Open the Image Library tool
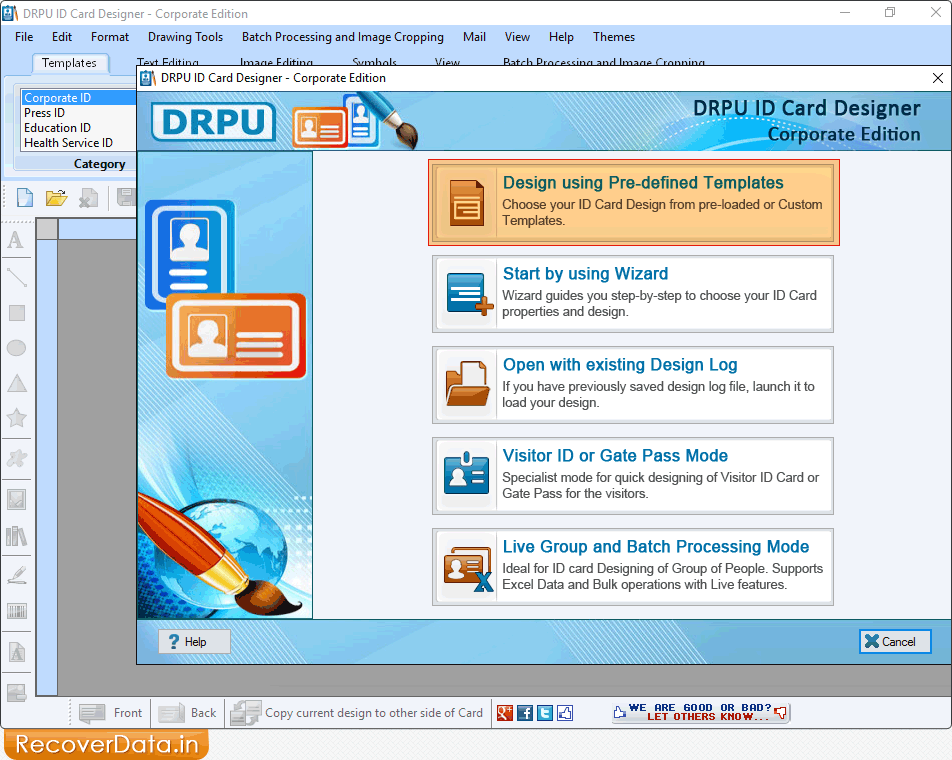Image resolution: width=952 pixels, height=760 pixels. (x=16, y=537)
